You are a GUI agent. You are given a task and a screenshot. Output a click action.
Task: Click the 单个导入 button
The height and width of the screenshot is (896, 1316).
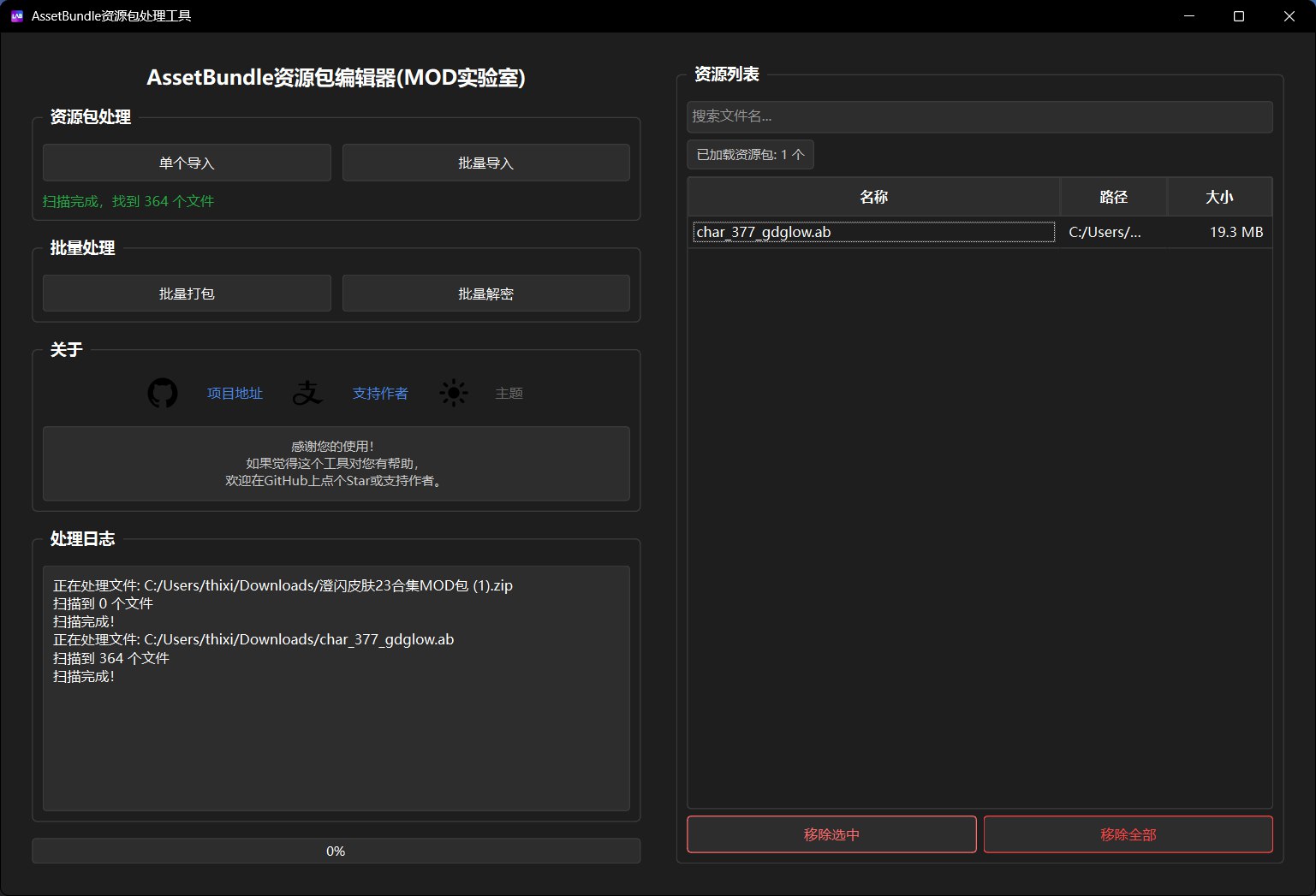point(187,162)
